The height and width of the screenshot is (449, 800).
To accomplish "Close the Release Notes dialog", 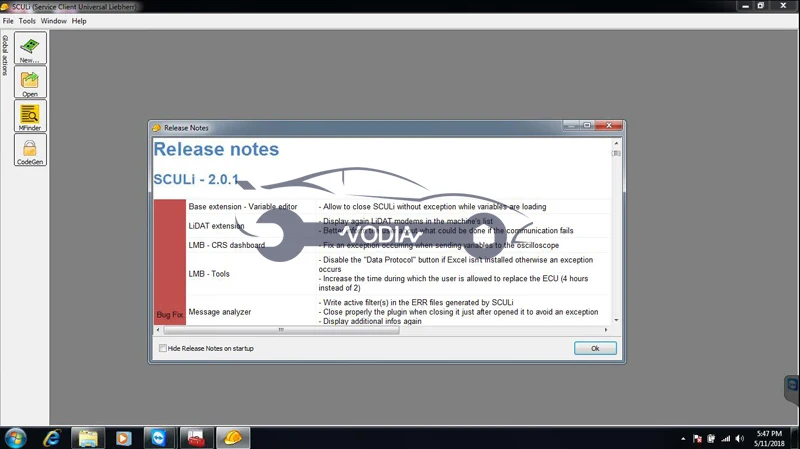I will [609, 126].
